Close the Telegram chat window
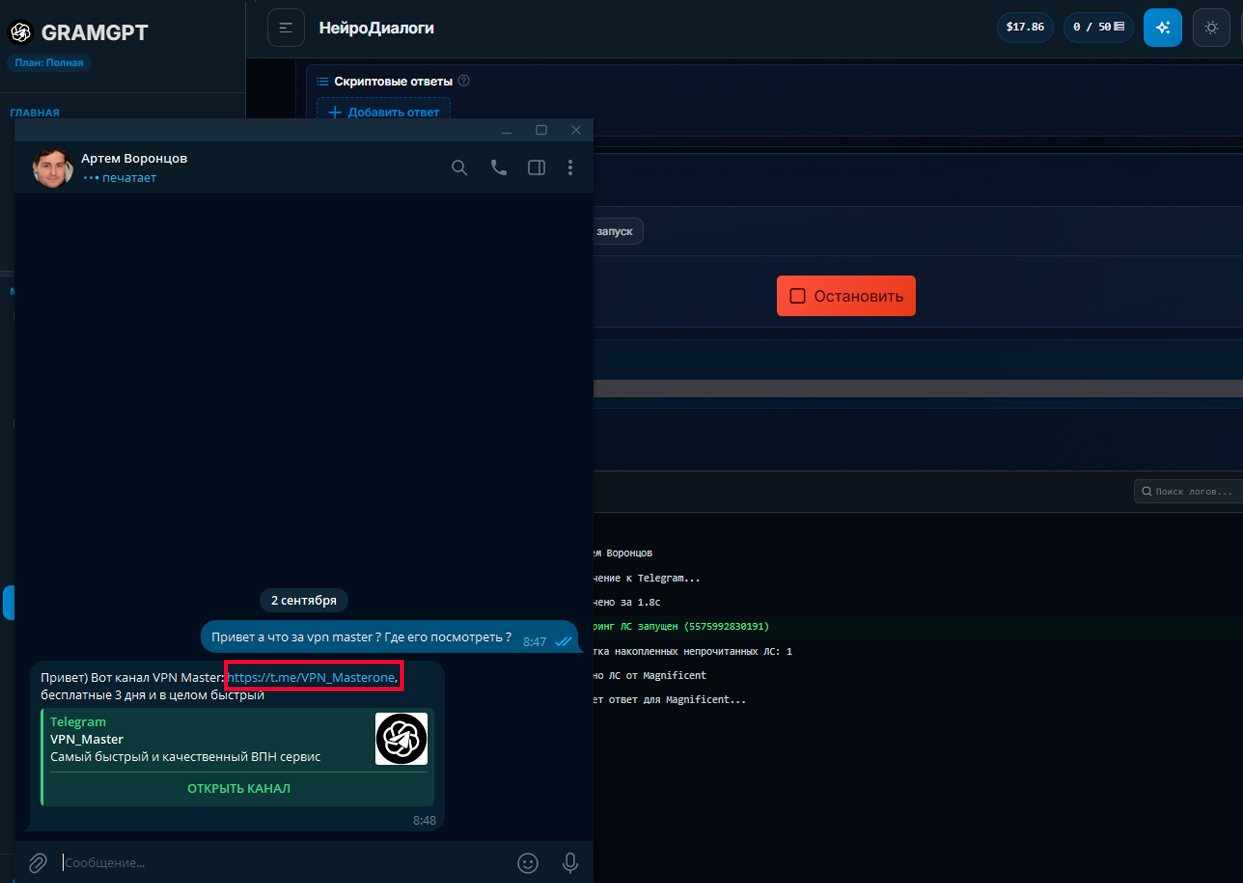 [576, 130]
